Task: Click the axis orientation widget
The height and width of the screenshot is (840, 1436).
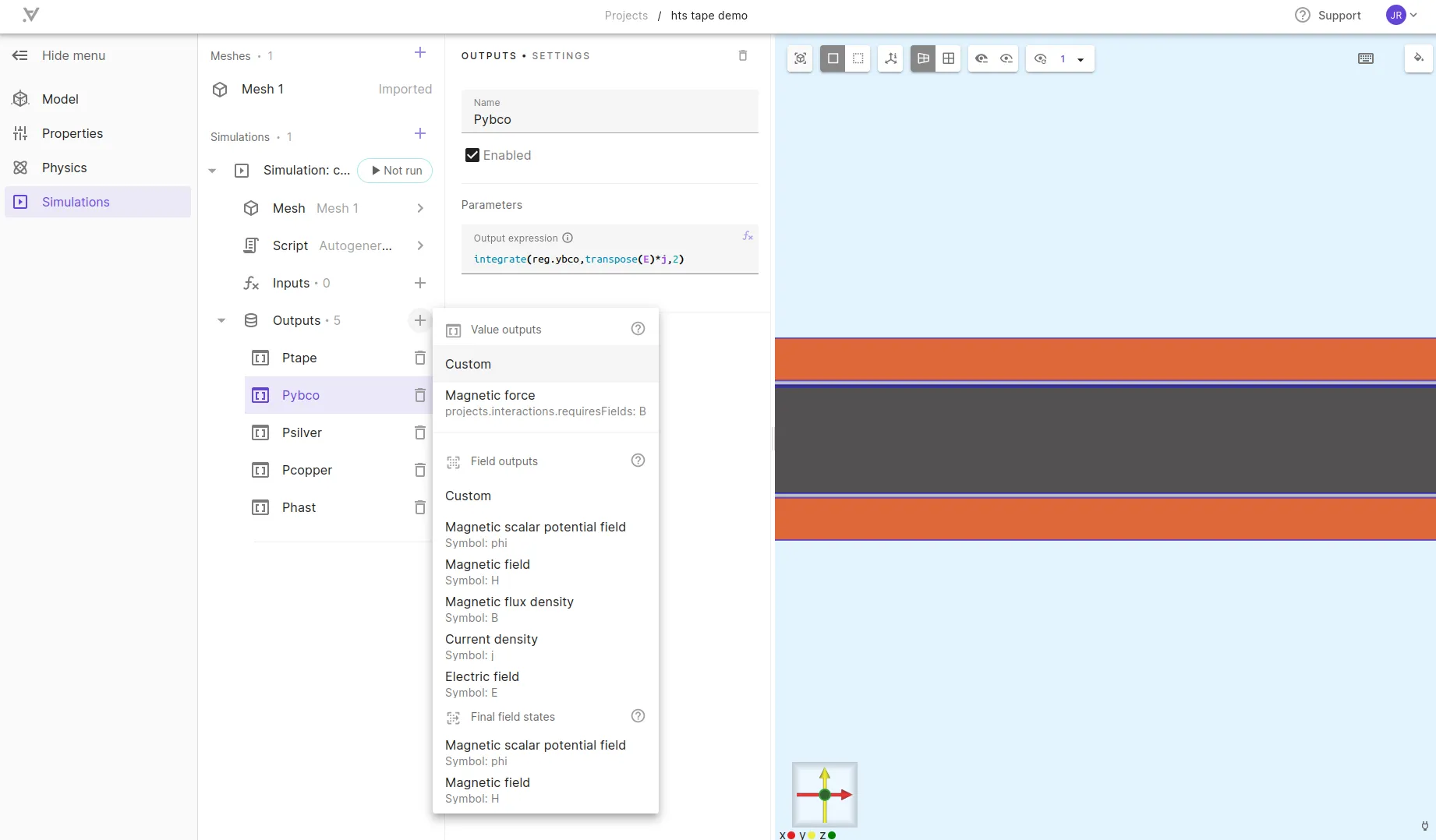Action: [x=825, y=795]
